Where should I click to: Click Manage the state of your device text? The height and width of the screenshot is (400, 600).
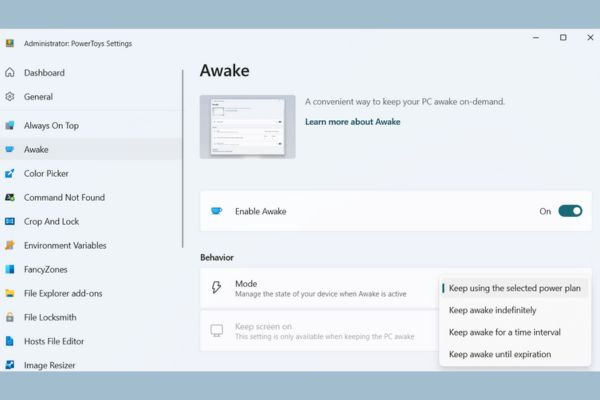tap(321, 294)
